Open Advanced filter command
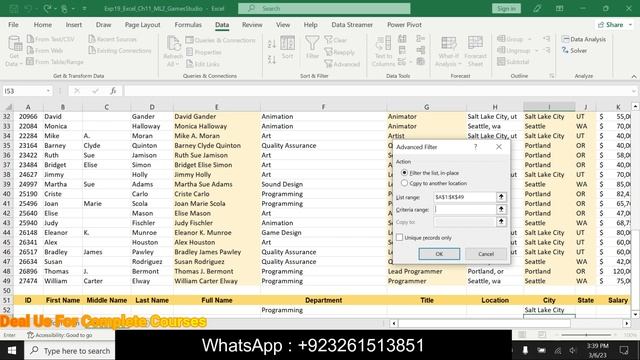The width and height of the screenshot is (640, 360). [x=342, y=64]
